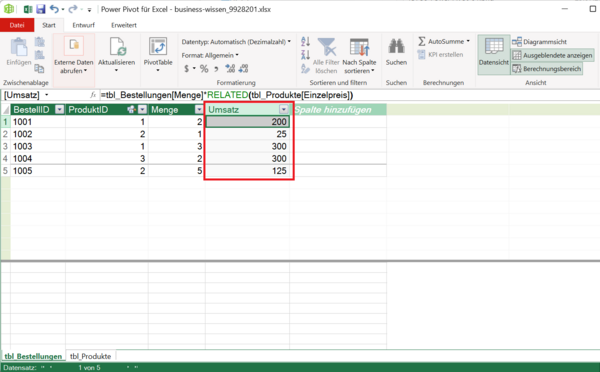Image resolution: width=600 pixels, height=372 pixels.
Task: Toggle Ausgeblendete anzeigen
Action: (553, 55)
